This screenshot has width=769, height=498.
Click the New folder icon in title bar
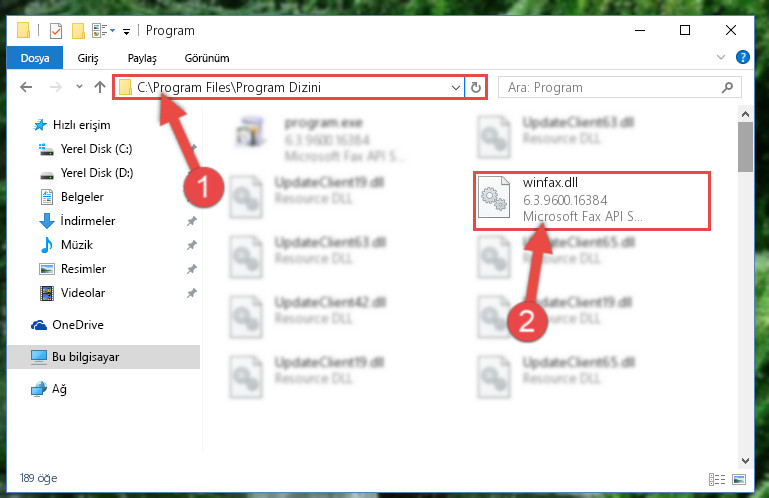[x=78, y=30]
